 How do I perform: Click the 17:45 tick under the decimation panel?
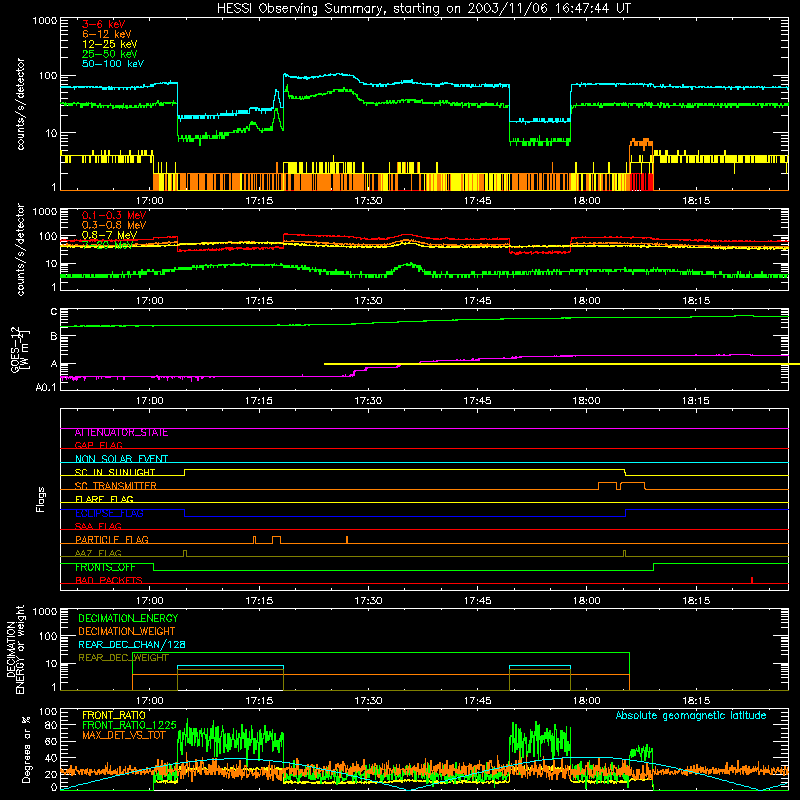point(478,701)
